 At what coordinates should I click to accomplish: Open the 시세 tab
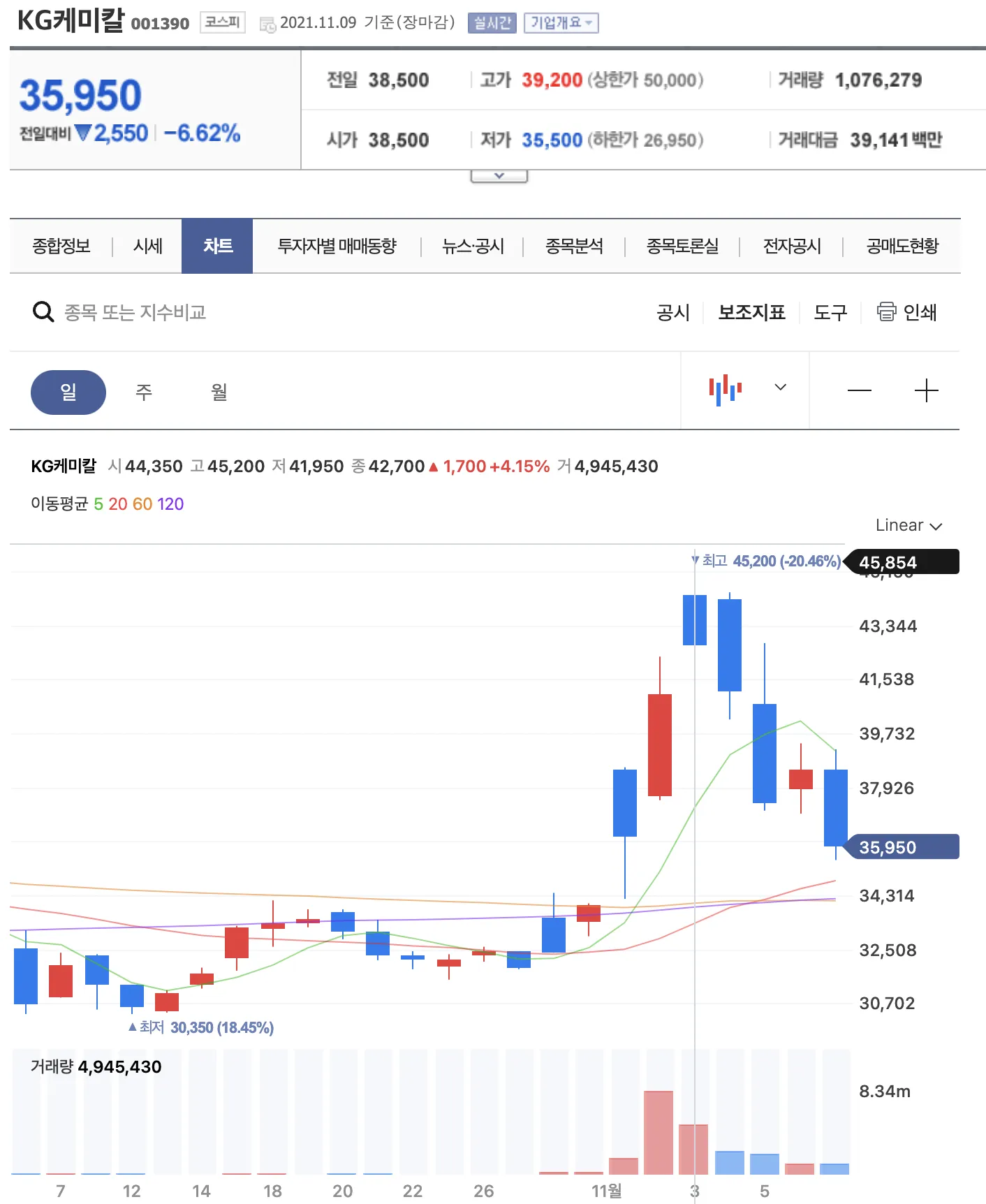tap(148, 246)
